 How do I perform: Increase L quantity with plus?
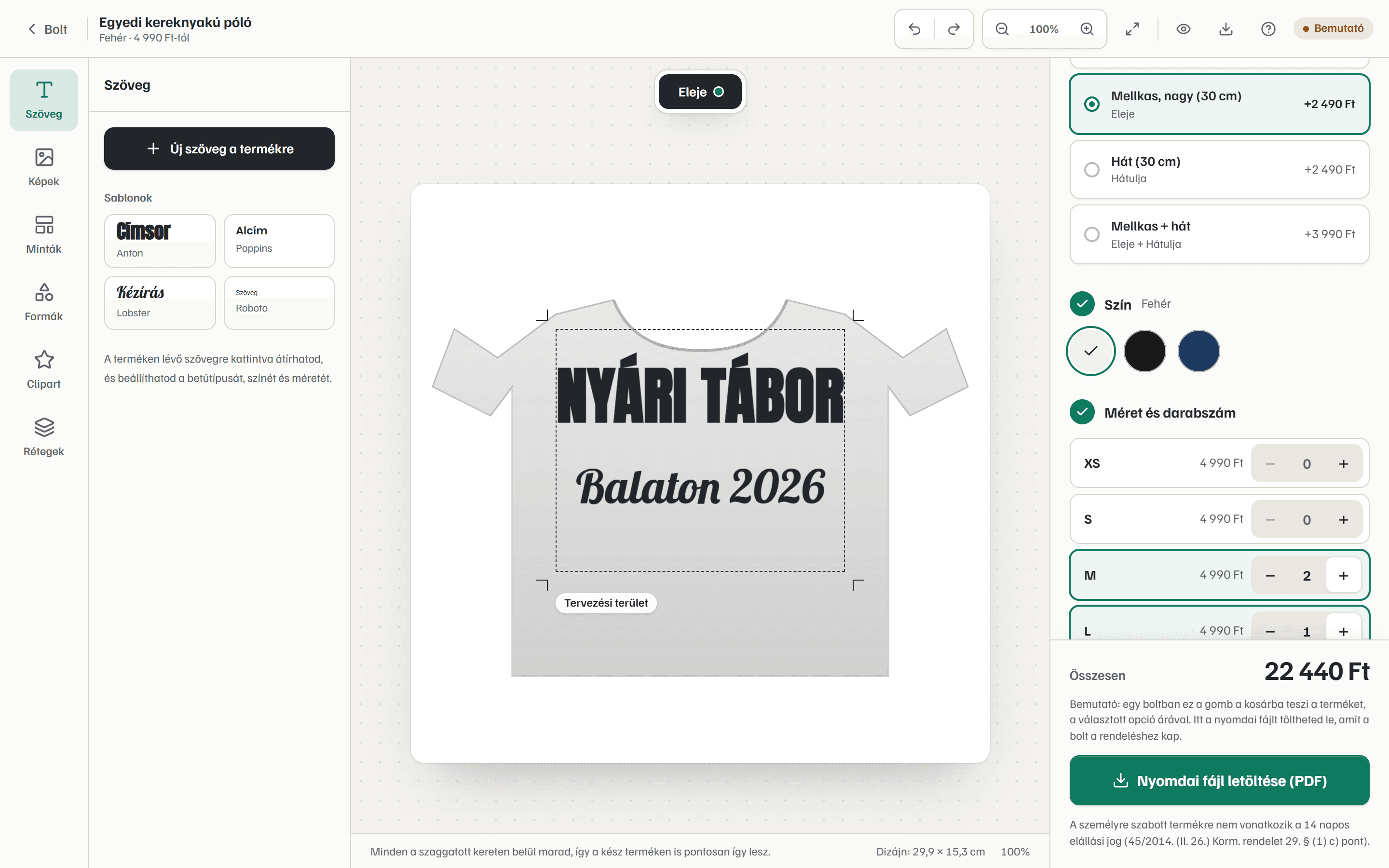click(1344, 631)
